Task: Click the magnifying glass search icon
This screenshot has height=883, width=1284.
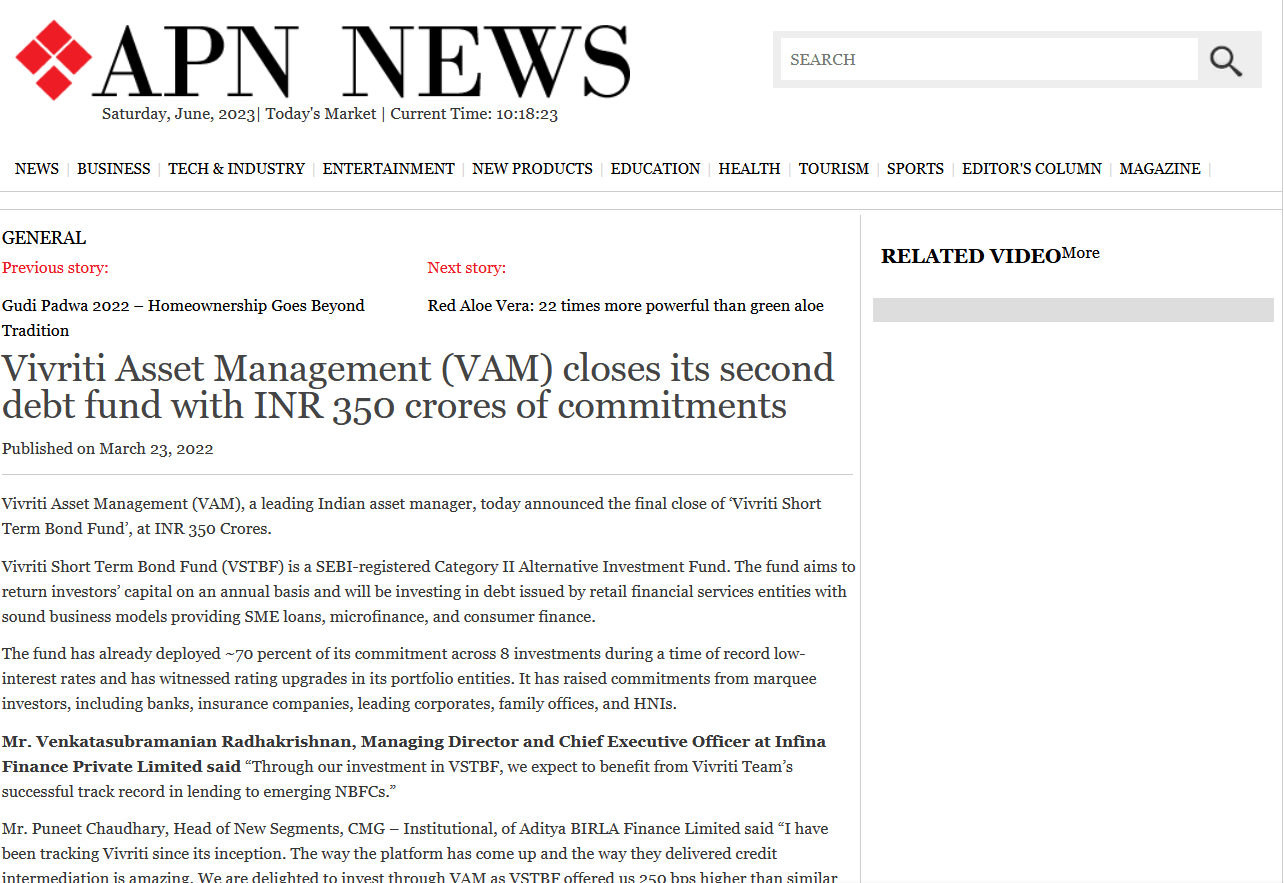Action: [x=1225, y=60]
